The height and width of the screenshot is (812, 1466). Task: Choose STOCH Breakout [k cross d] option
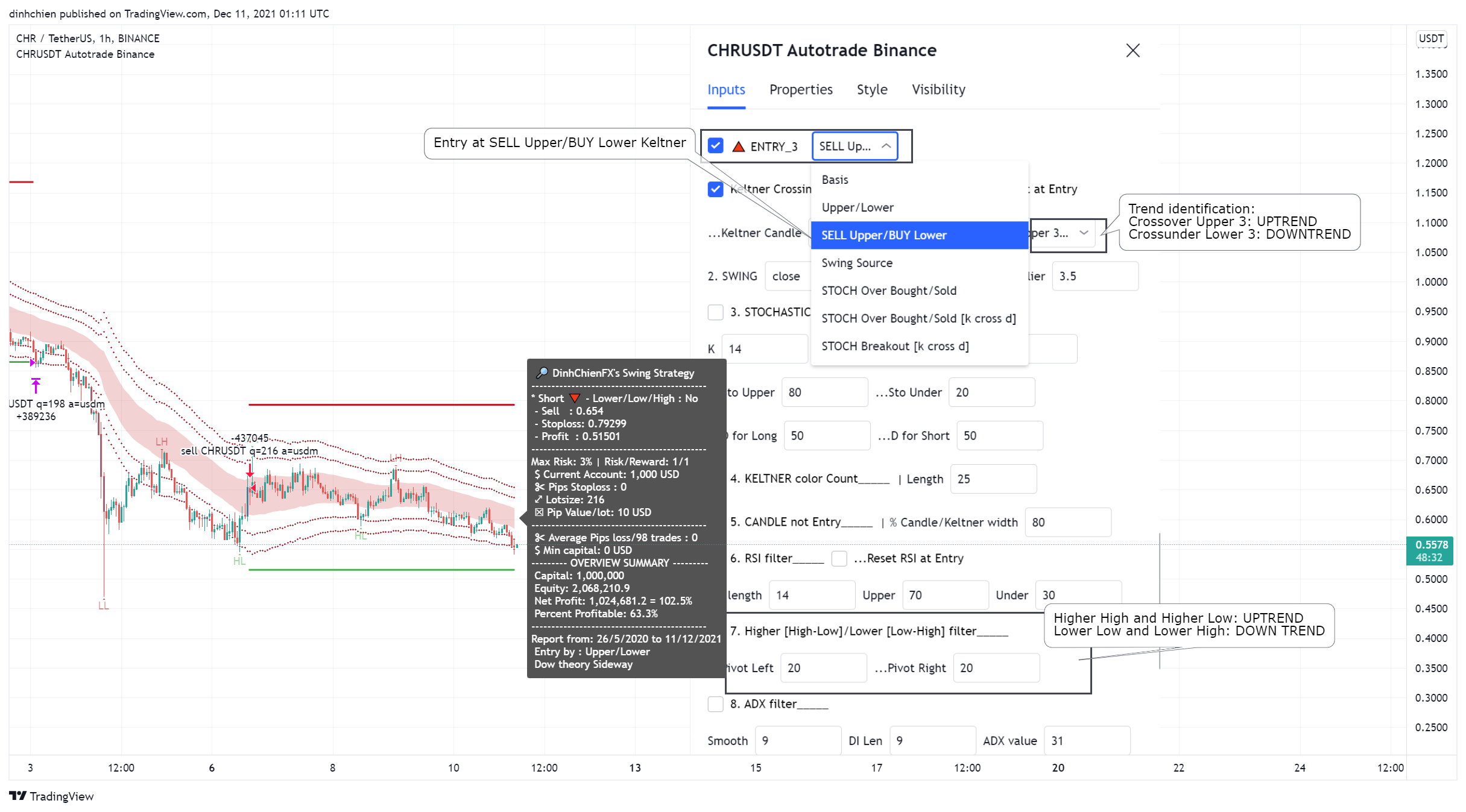pos(920,346)
